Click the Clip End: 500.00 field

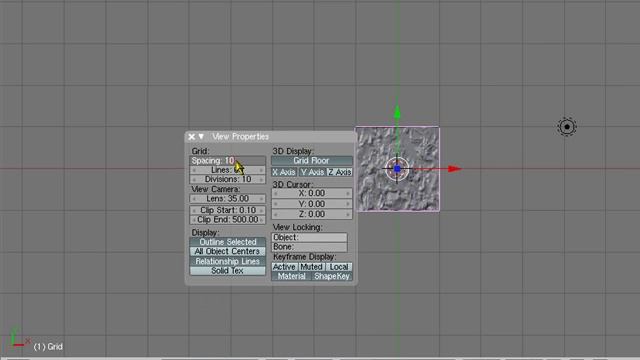pyautogui.click(x=227, y=220)
